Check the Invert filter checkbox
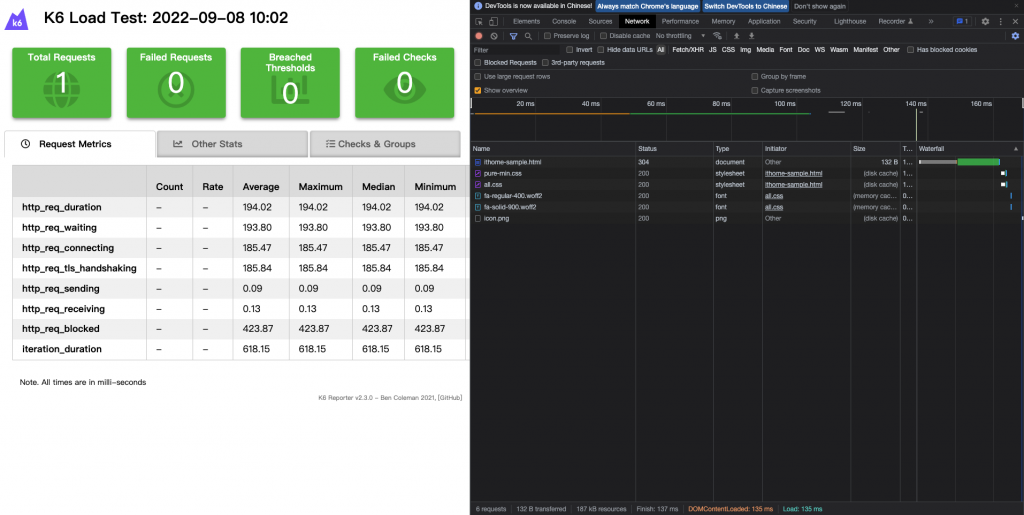The image size is (1024, 515). pos(569,50)
